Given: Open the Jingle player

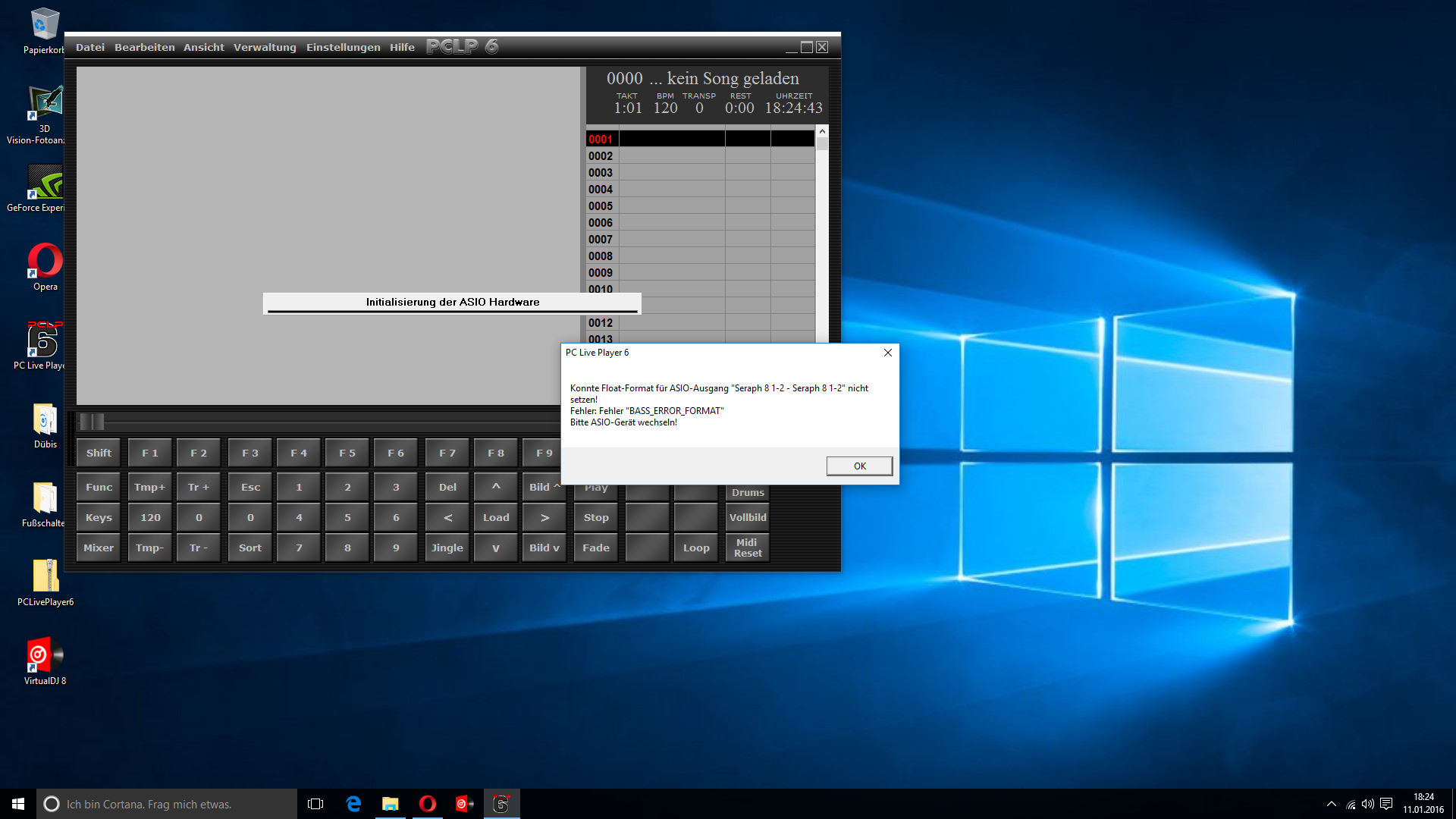Looking at the screenshot, I should [x=447, y=547].
